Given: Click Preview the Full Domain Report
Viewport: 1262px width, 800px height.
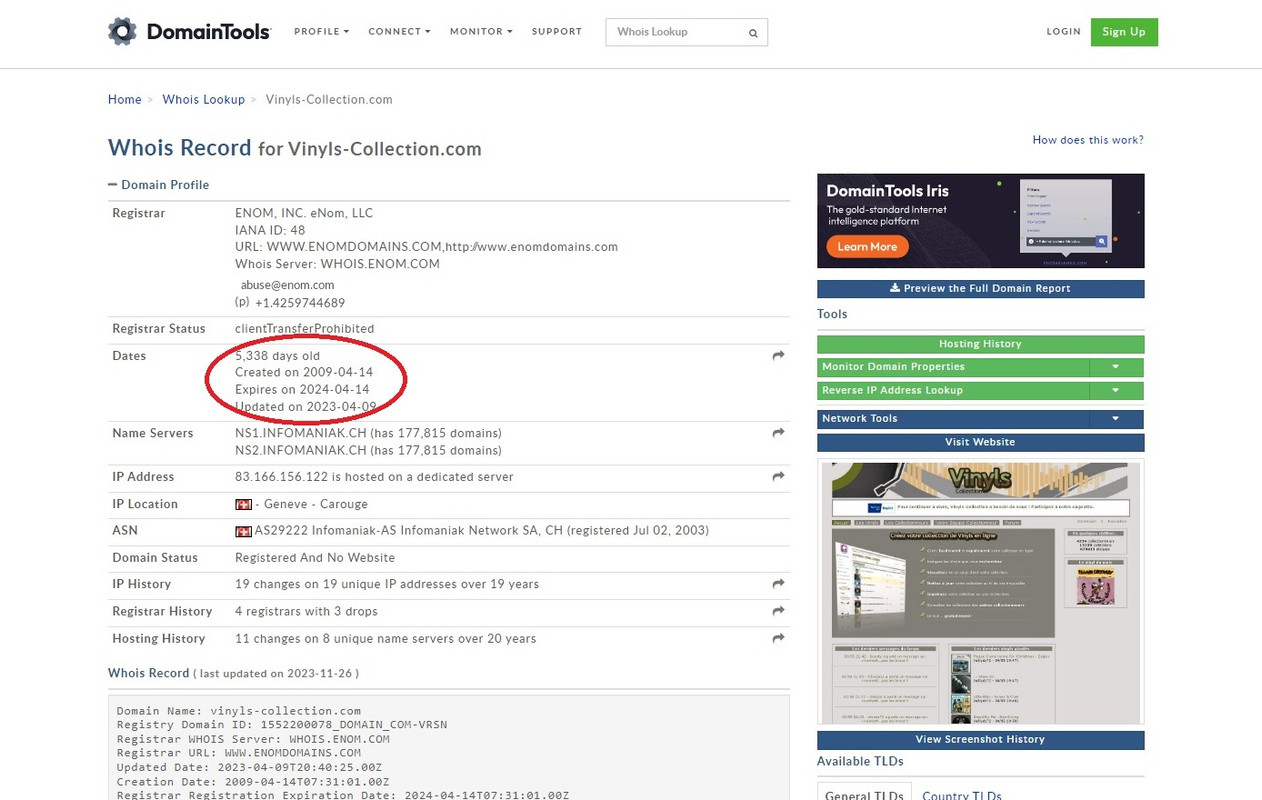Looking at the screenshot, I should [980, 289].
